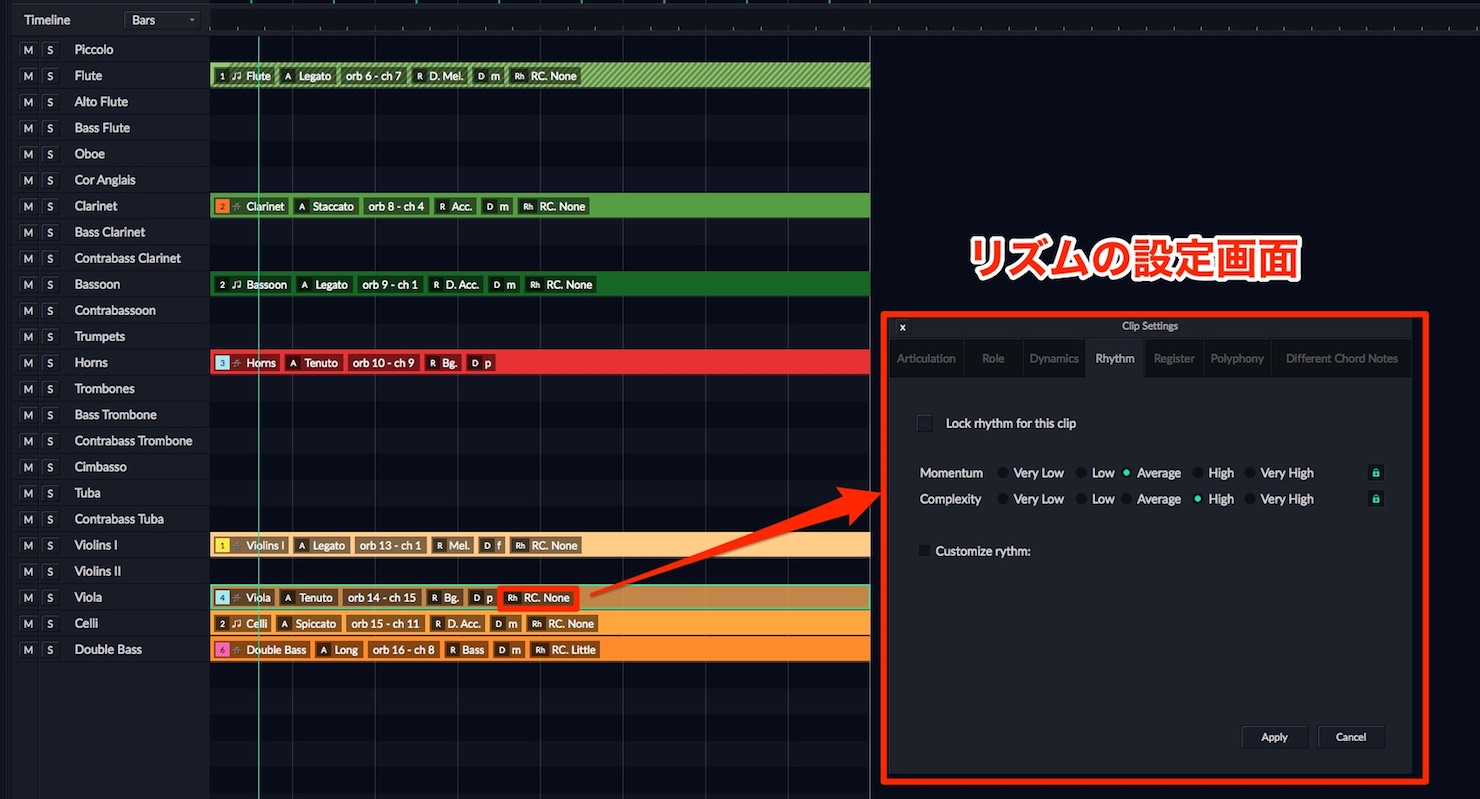Click the Double Bass clip Bass role tag
The height and width of the screenshot is (799, 1480).
(x=466, y=650)
